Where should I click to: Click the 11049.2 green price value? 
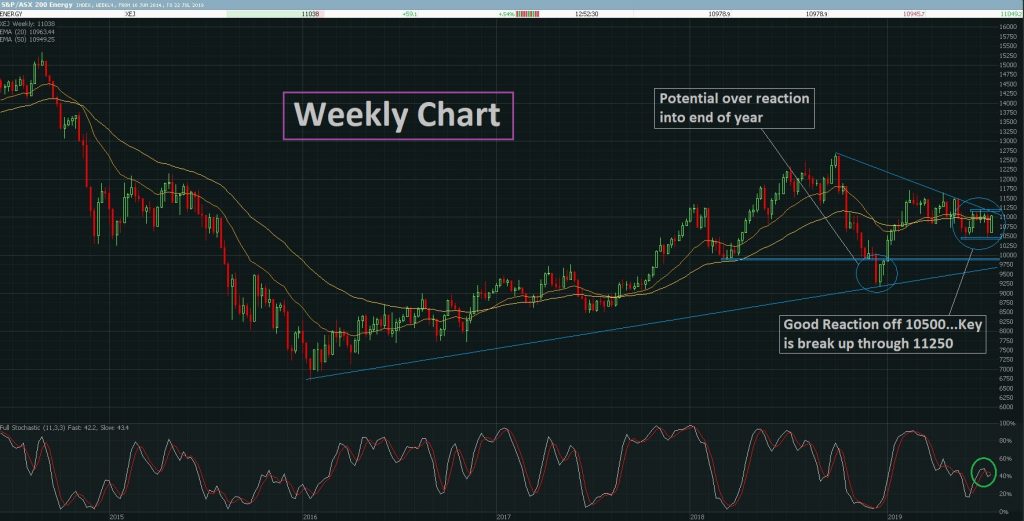[1012, 14]
